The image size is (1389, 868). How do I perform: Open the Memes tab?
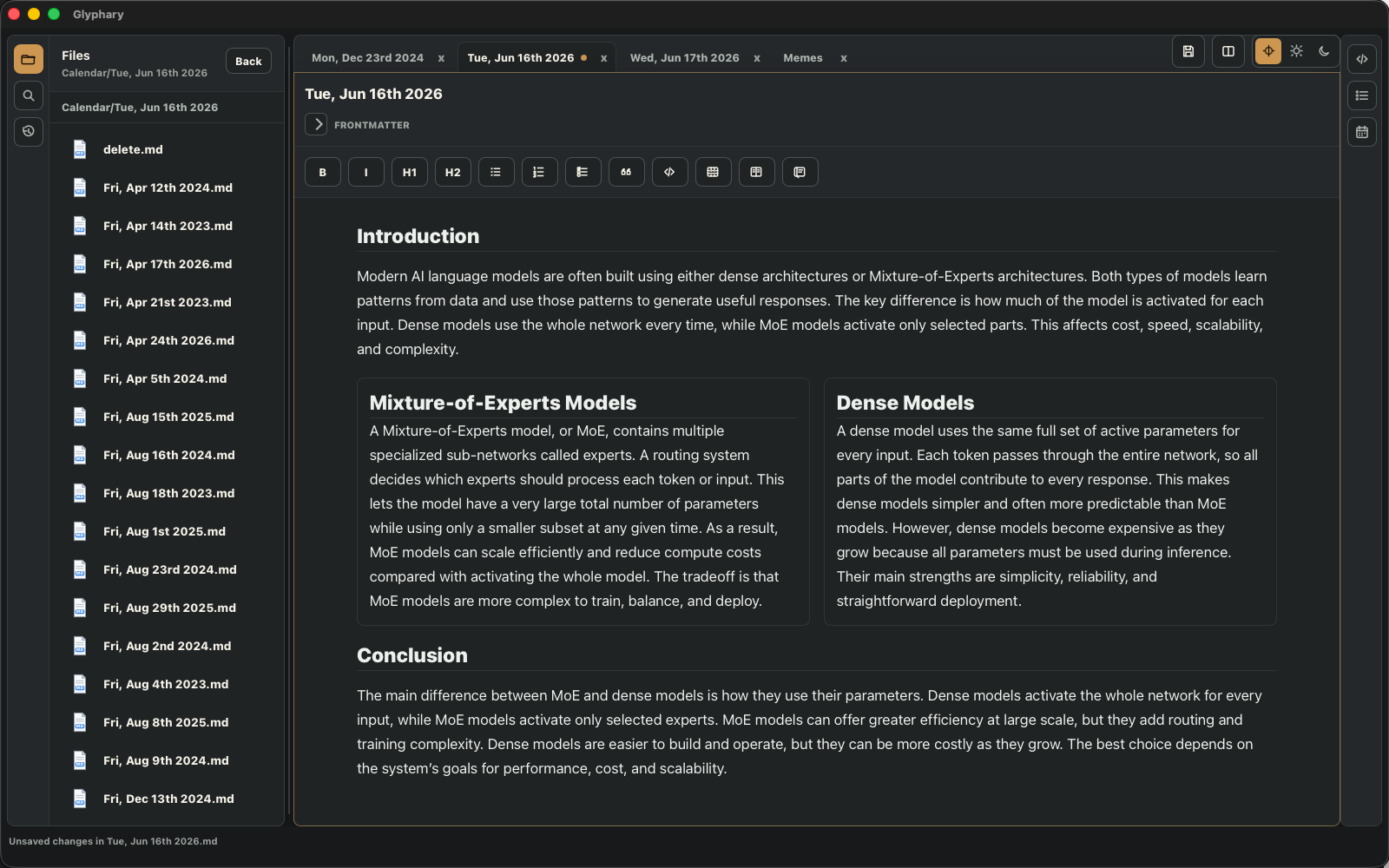tap(803, 58)
